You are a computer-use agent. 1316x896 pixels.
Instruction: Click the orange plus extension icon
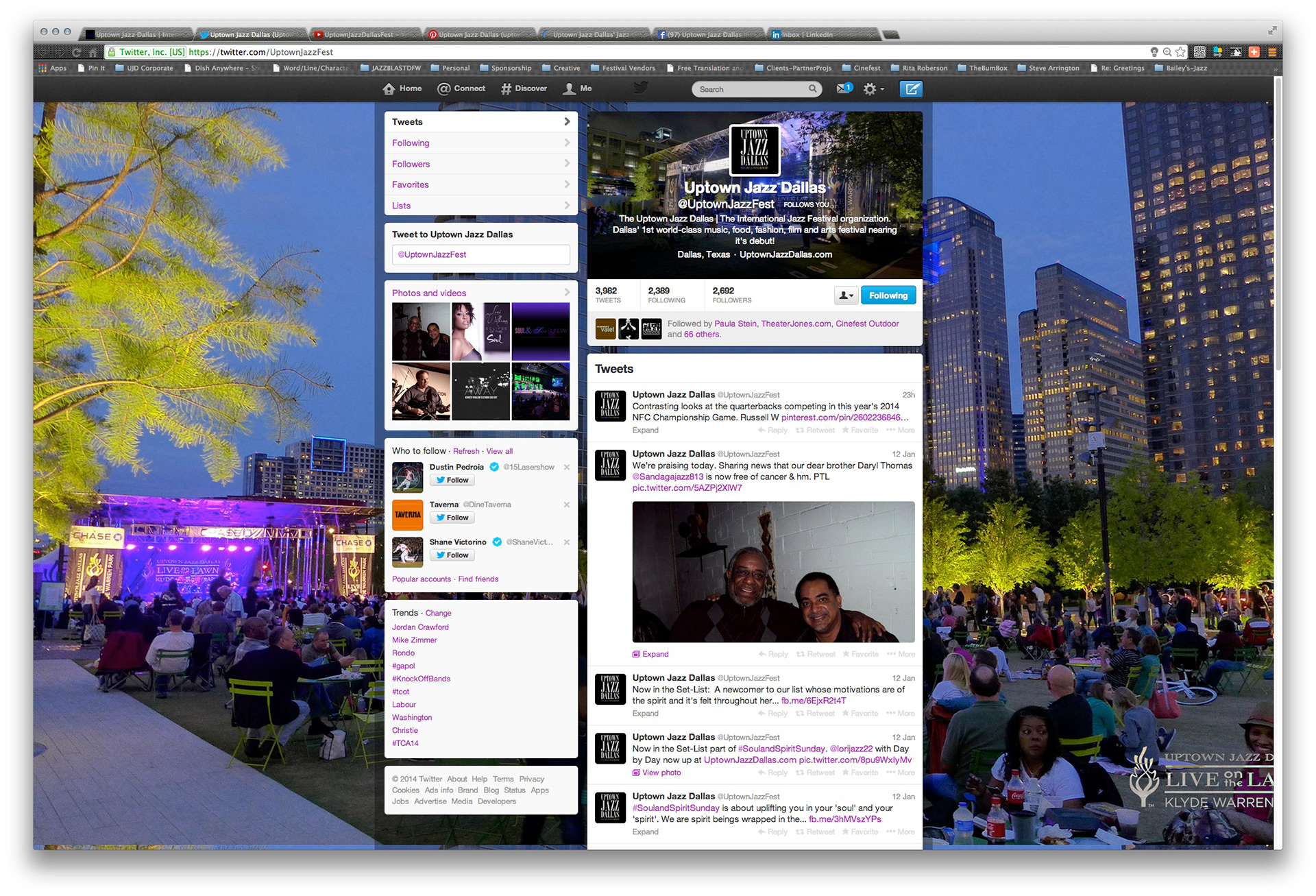pyautogui.click(x=1254, y=51)
